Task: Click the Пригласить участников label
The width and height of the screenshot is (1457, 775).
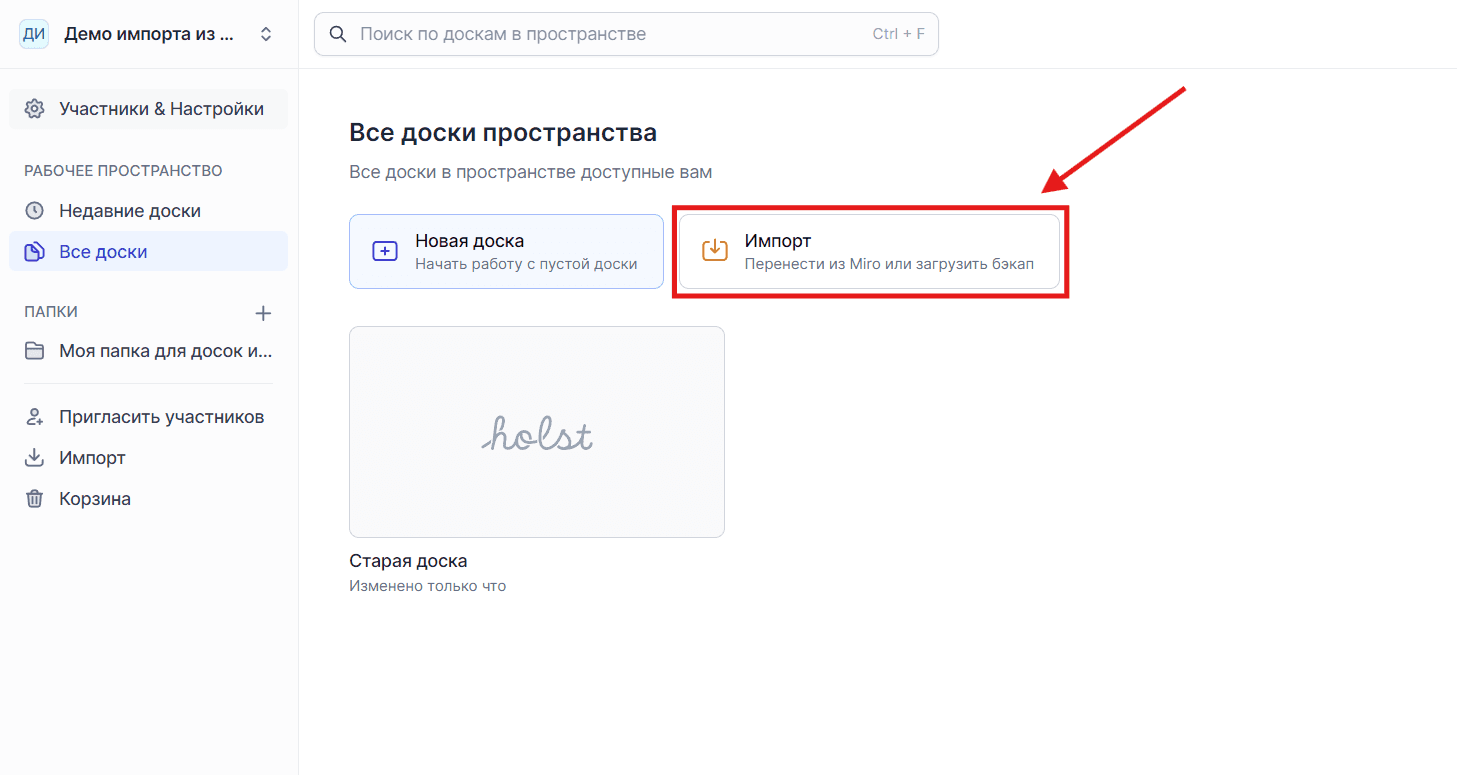Action: coord(161,417)
